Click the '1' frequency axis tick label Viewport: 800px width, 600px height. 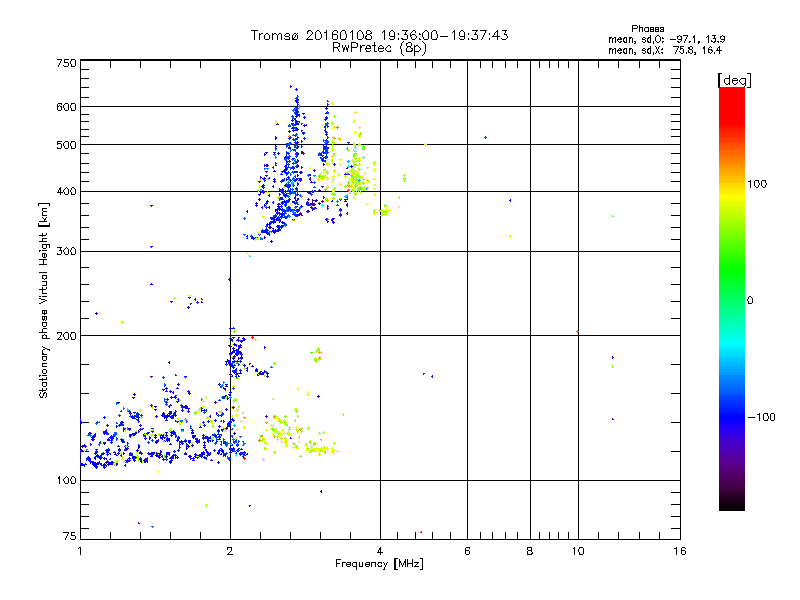(80, 551)
